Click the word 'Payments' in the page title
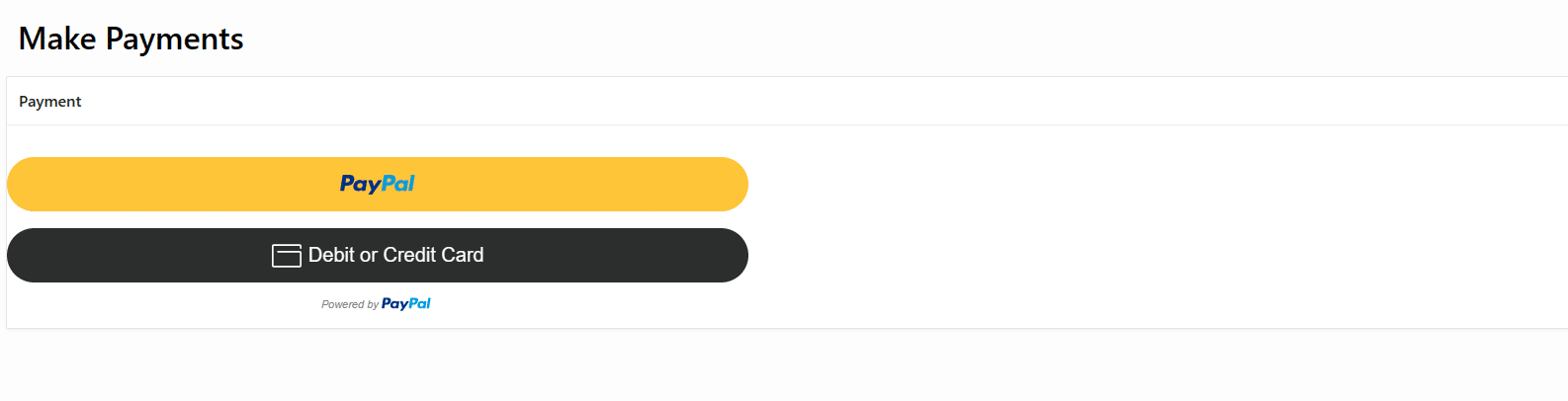Screen dimensions: 1568x401 175,39
